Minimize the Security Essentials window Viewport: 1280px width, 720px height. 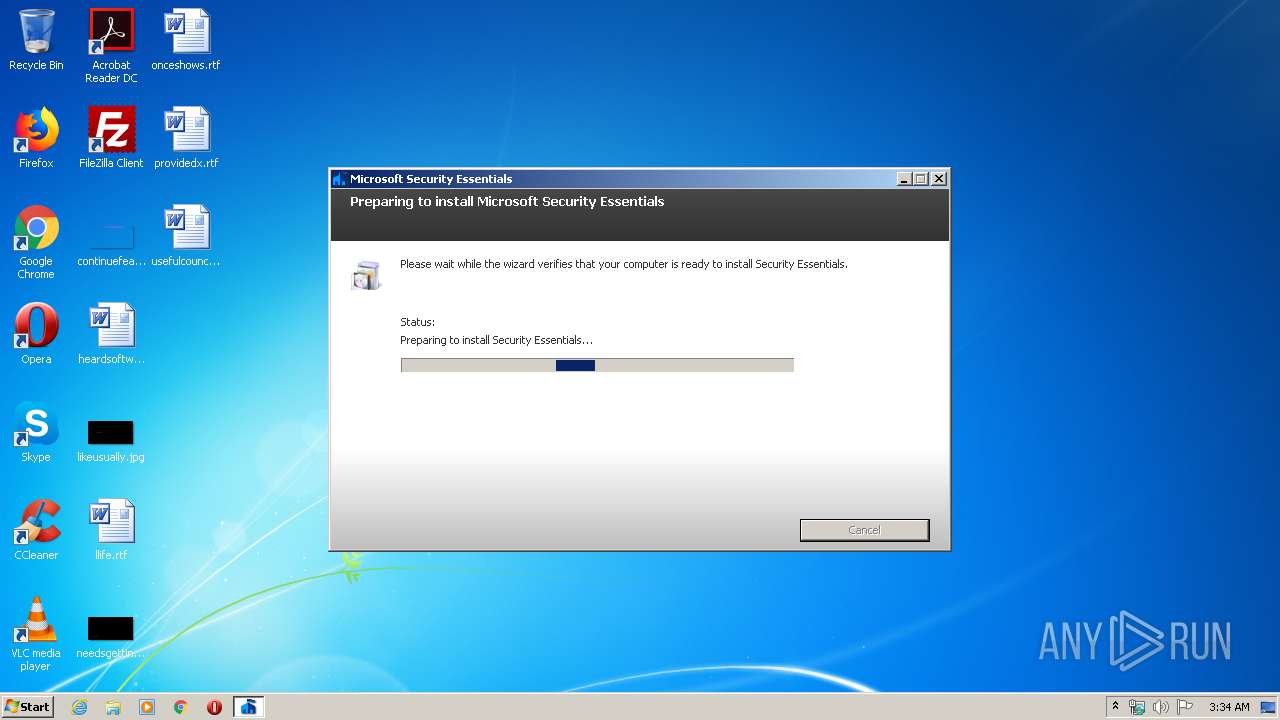[x=904, y=179]
